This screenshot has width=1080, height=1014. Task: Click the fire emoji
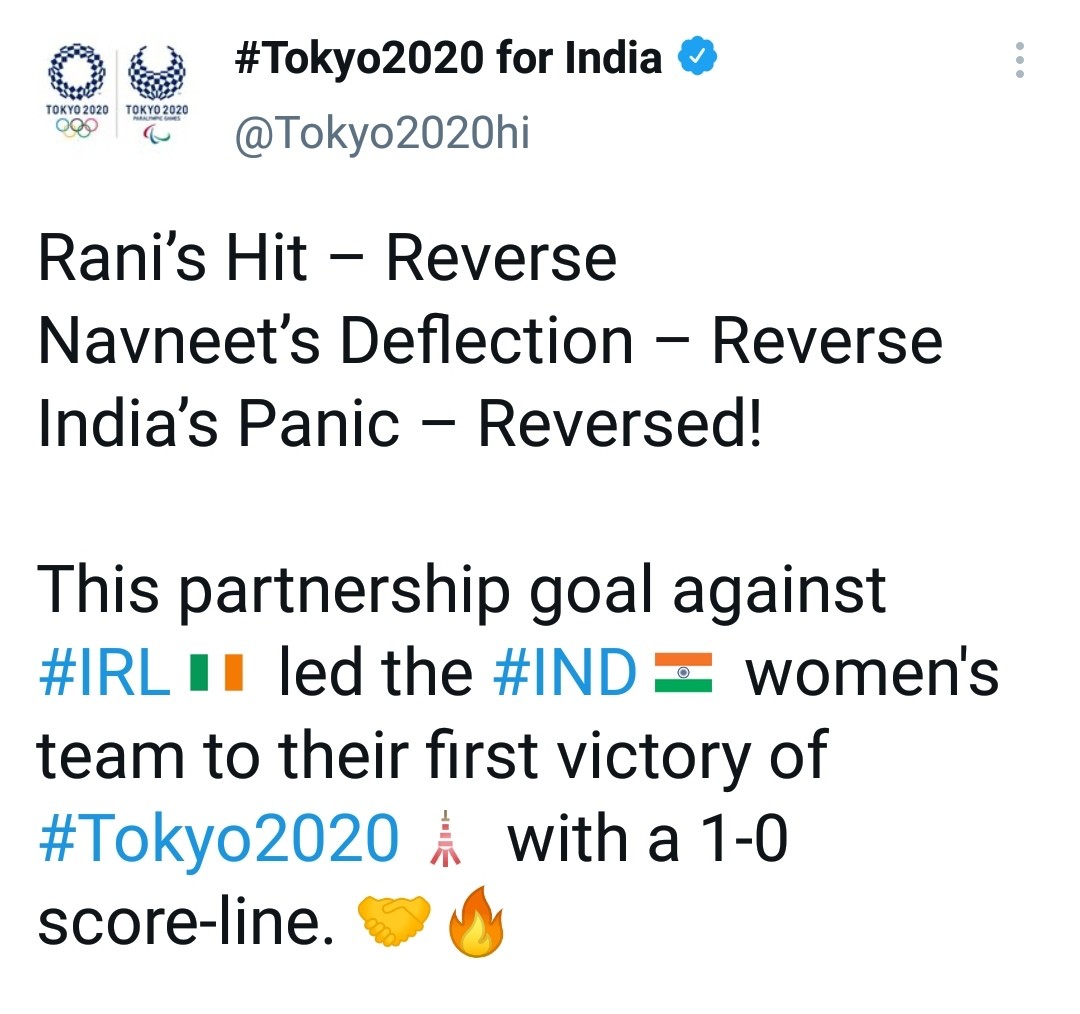(477, 923)
